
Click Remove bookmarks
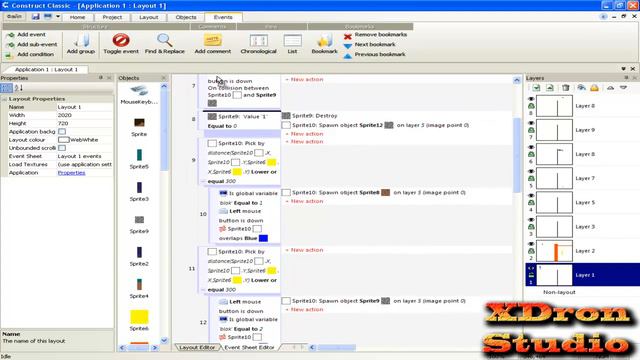click(x=376, y=35)
